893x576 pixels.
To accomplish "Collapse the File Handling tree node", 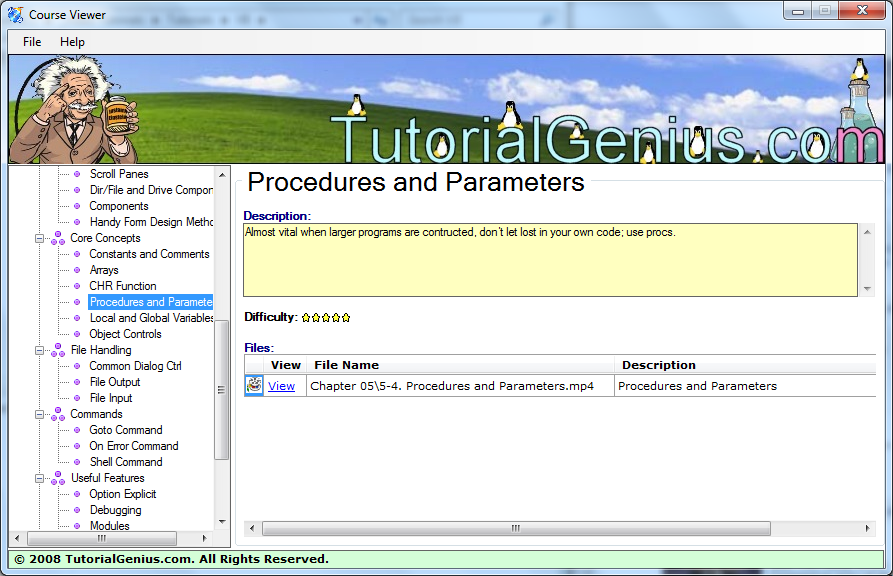I will click(39, 350).
